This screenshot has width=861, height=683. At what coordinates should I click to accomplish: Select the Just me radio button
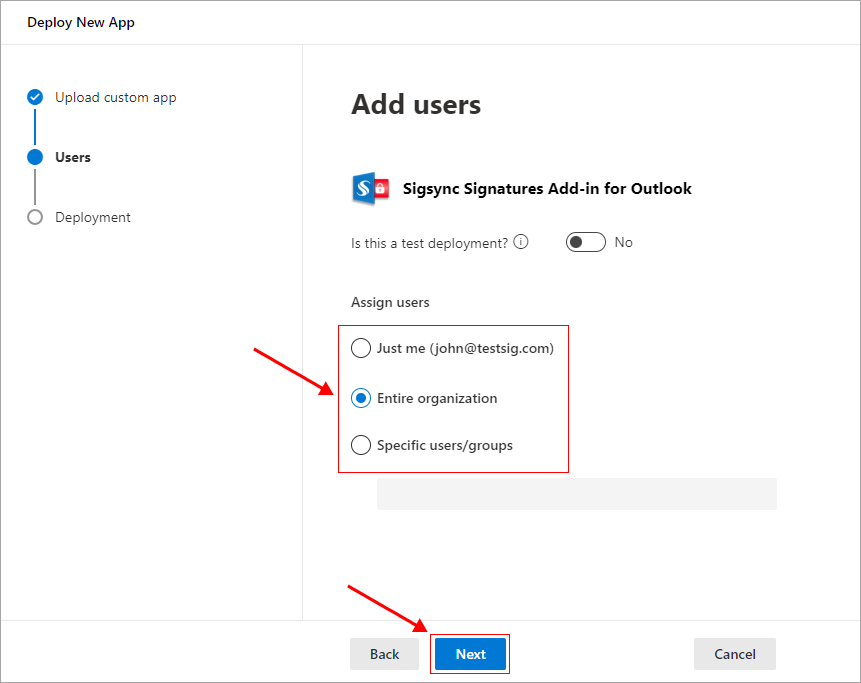point(361,348)
